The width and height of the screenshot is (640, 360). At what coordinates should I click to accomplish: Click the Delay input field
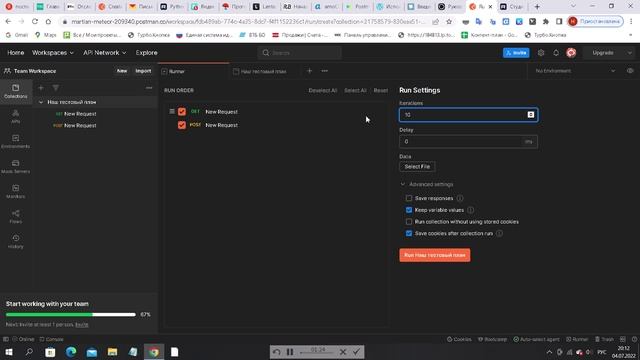pos(468,142)
